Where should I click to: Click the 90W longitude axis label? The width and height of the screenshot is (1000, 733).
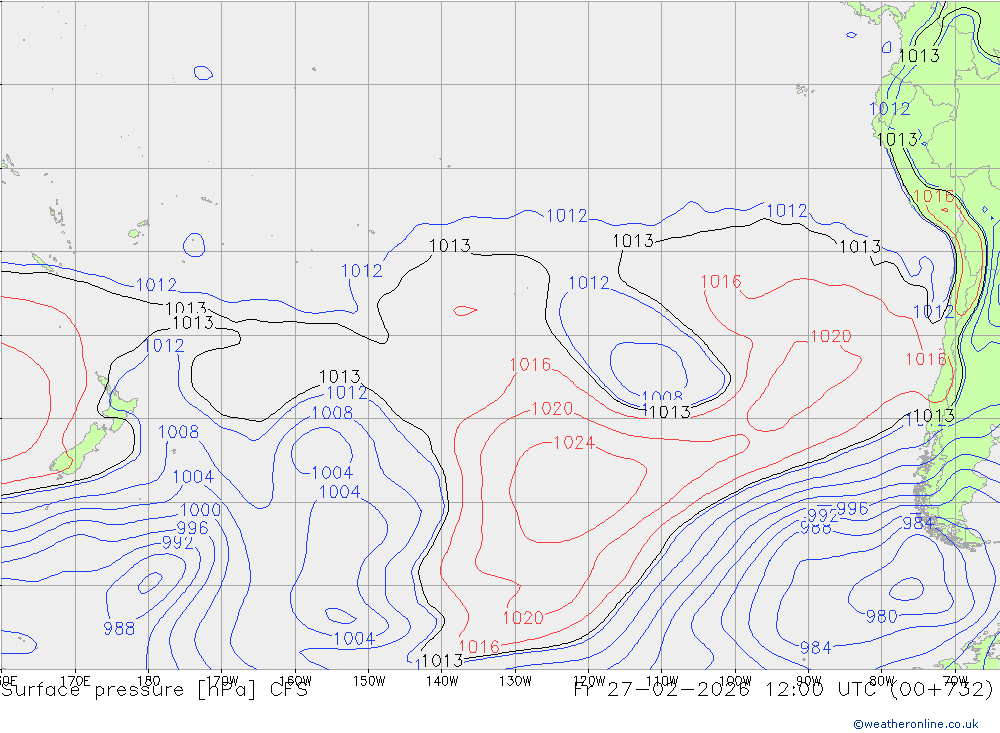808,681
